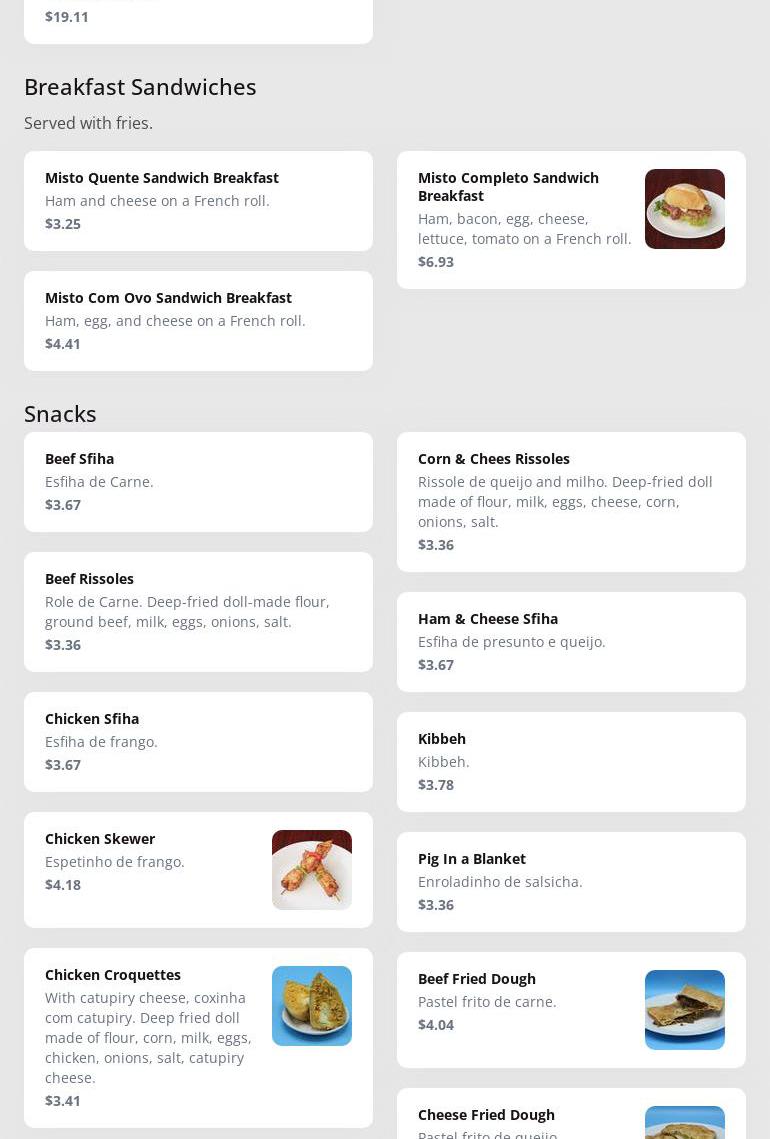The width and height of the screenshot is (770, 1139).
Task: Open the Misto Completo sandwich photo
Action: pos(684,209)
